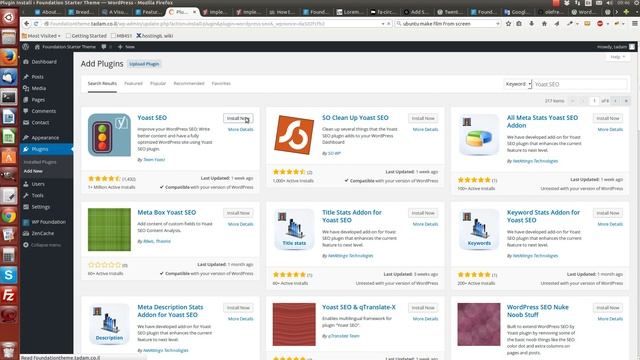Viewport: 640px width, 360px height.
Task: Switch to the Recommended tab
Action: (x=189, y=83)
